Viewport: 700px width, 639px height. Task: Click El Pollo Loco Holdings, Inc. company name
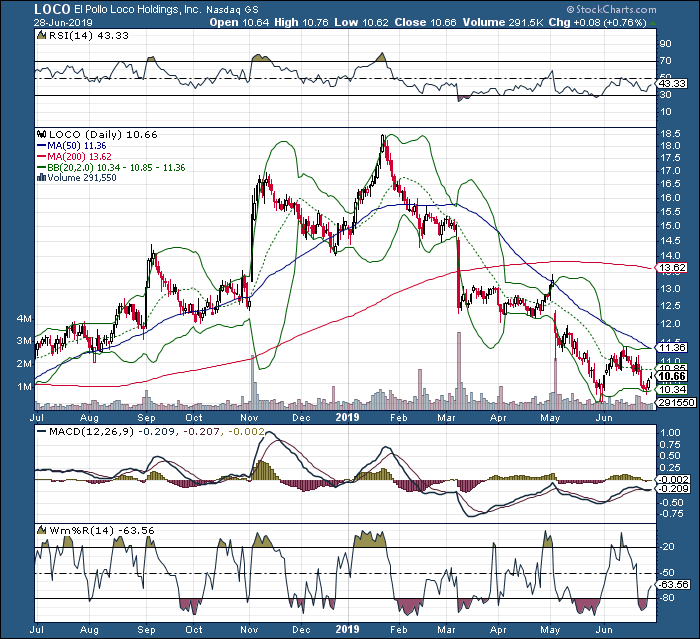(138, 9)
